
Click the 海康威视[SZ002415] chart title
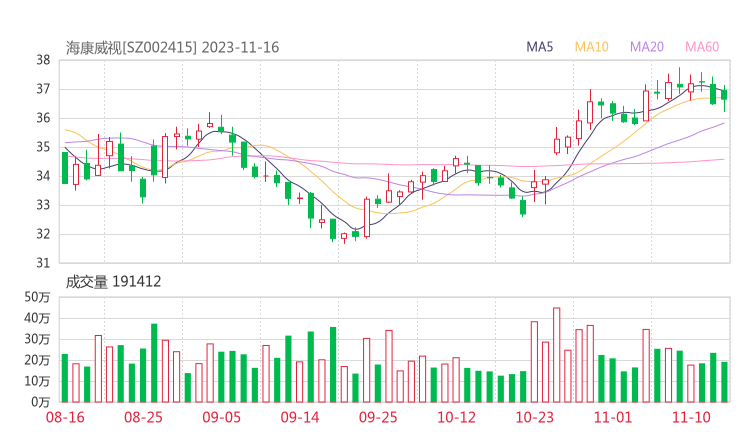tap(132, 47)
